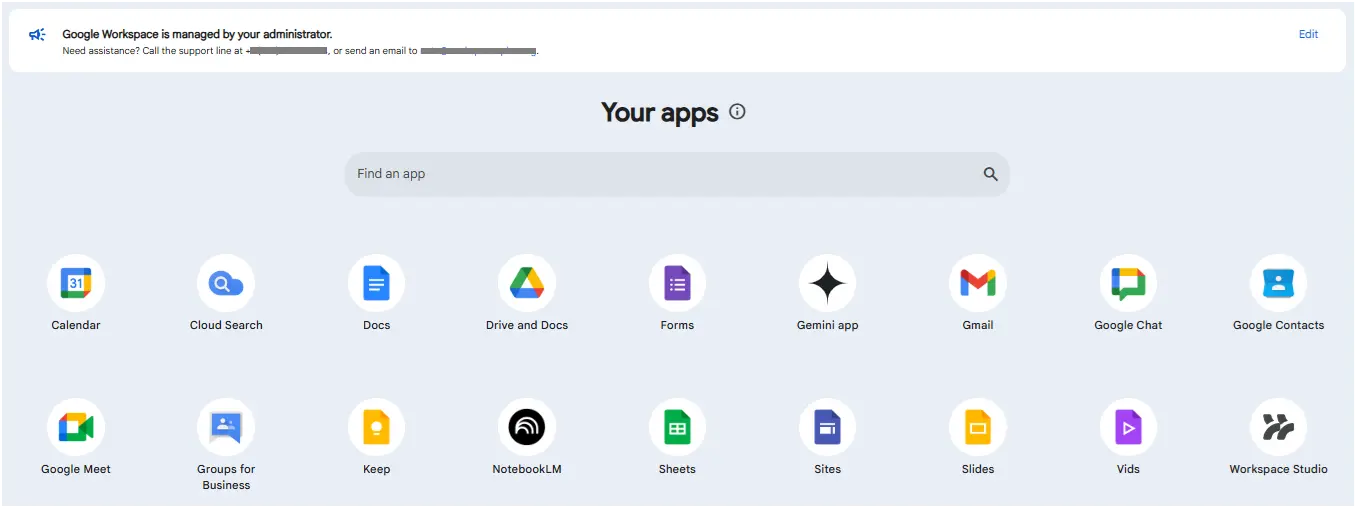Click the NotebookLM label text

pos(527,469)
